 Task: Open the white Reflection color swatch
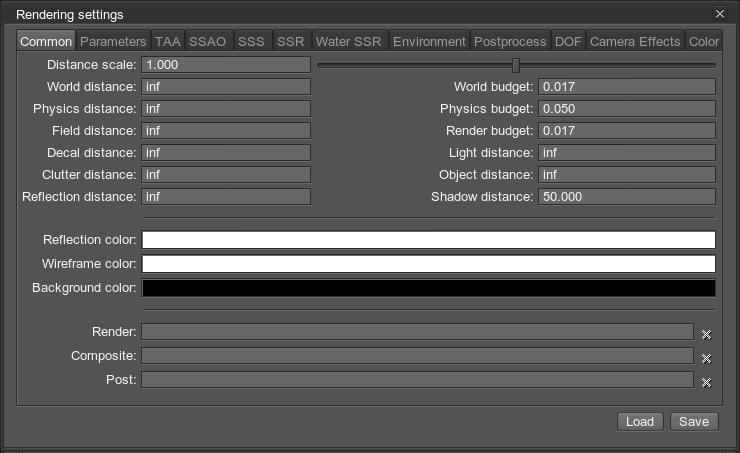pos(428,240)
